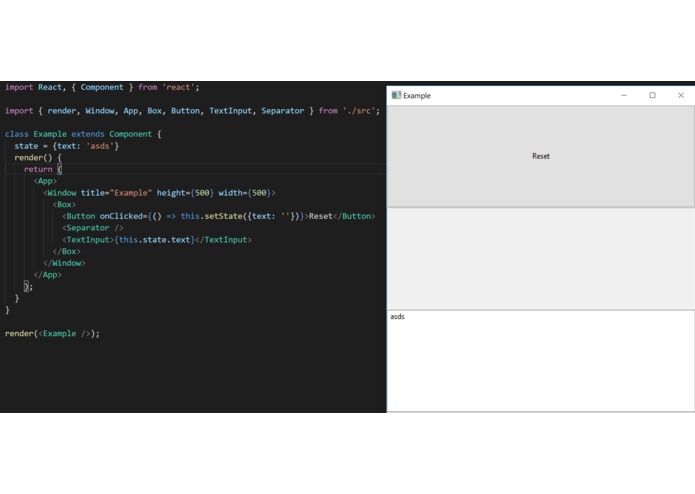Screen dimensions: 695x494
Task: Click the closing </Box> tag
Action: pos(66,251)
